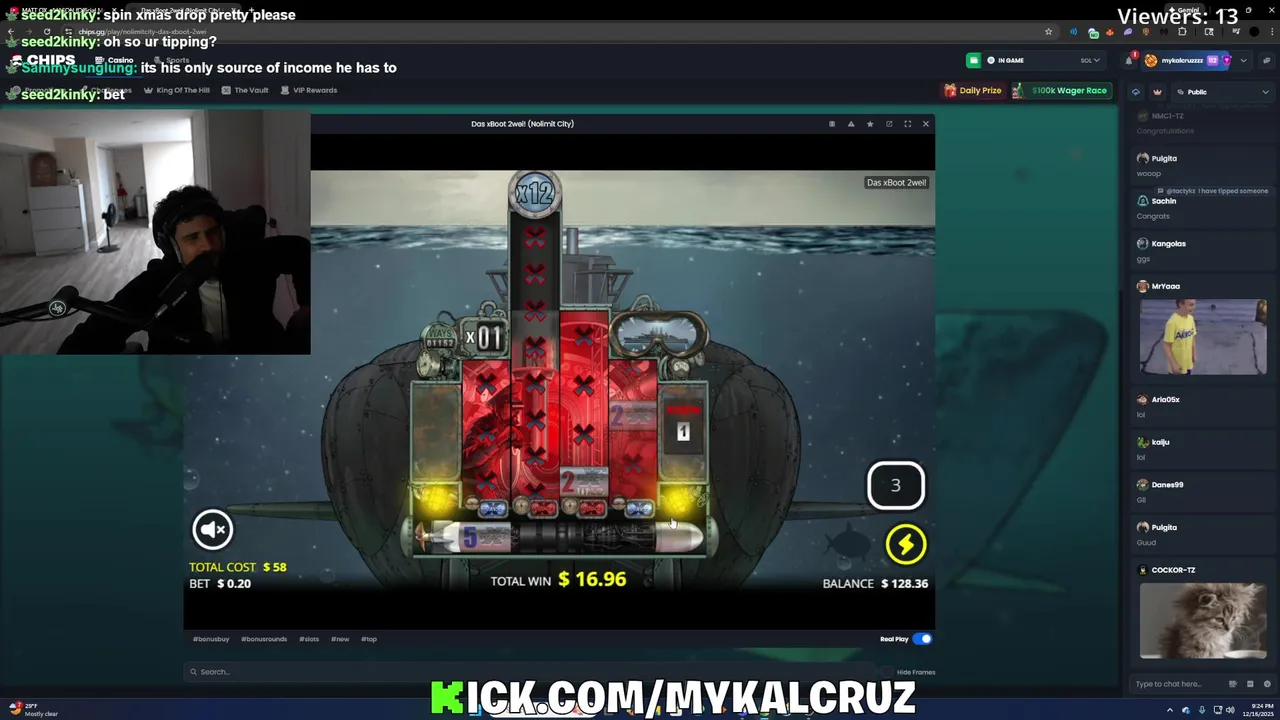The image size is (1280, 720).
Task: Click the chat send icon at far right
Action: coord(1267,684)
